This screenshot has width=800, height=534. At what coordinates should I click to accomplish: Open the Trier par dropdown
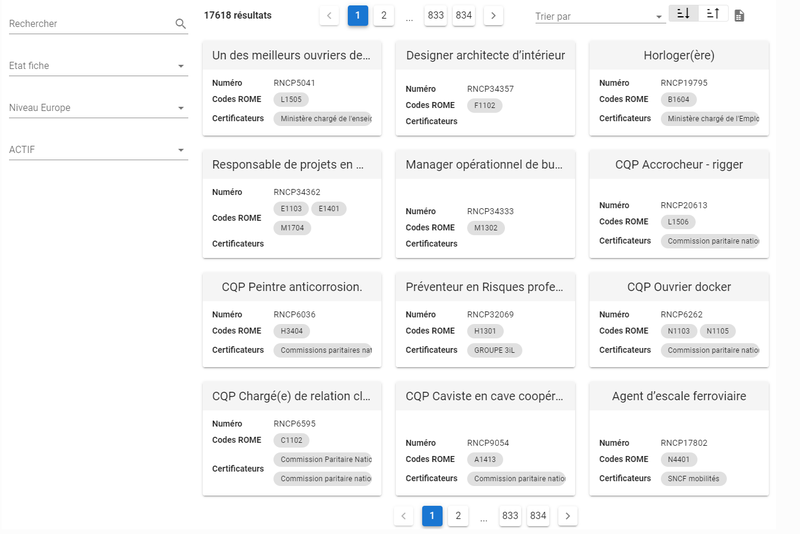pyautogui.click(x=598, y=17)
